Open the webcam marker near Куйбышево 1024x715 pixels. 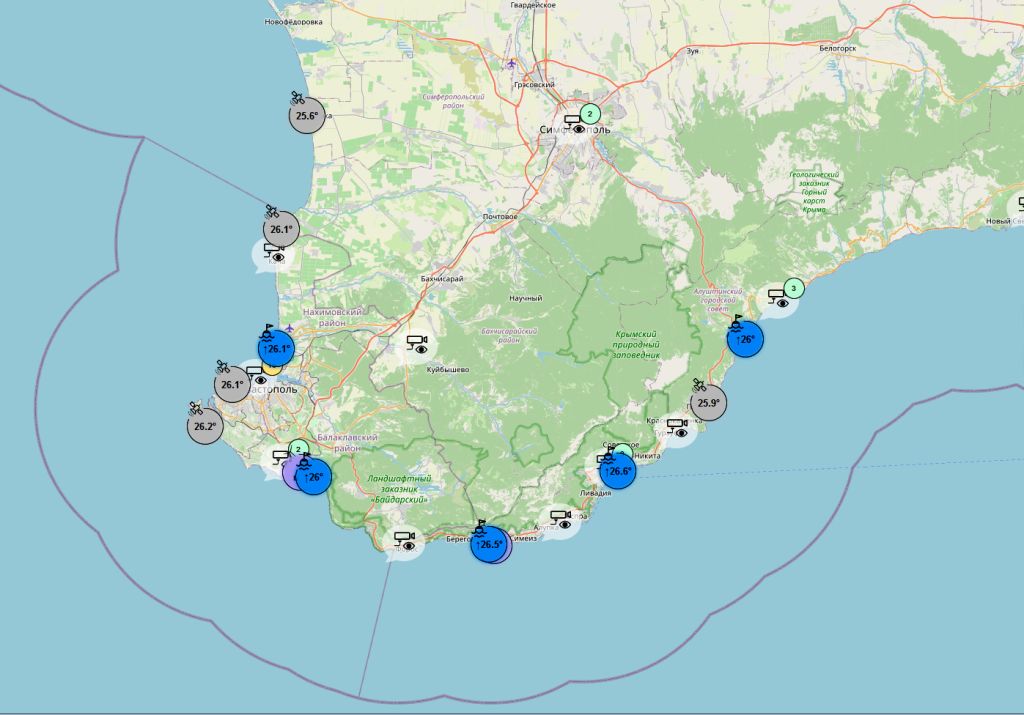click(417, 344)
